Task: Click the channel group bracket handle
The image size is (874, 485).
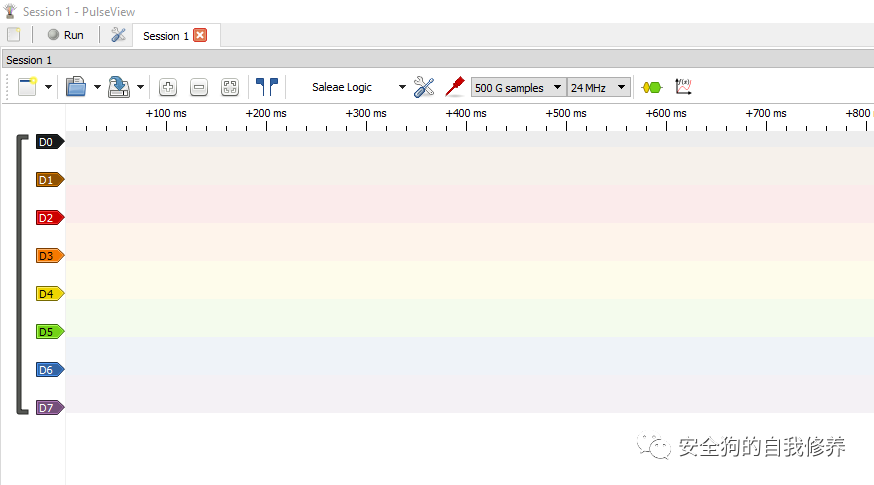Action: 21,274
